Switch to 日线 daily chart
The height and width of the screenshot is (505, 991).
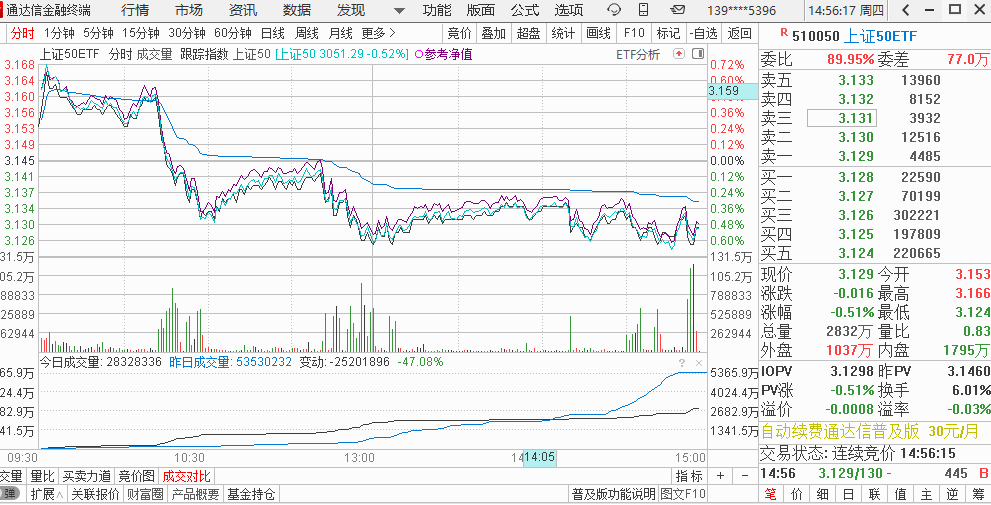click(x=272, y=33)
